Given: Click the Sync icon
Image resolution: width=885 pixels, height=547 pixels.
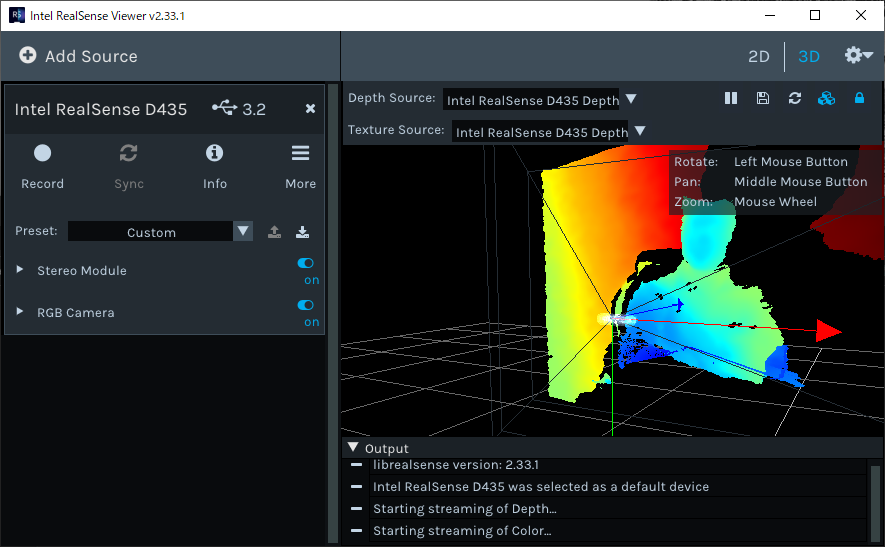Looking at the screenshot, I should (129, 153).
